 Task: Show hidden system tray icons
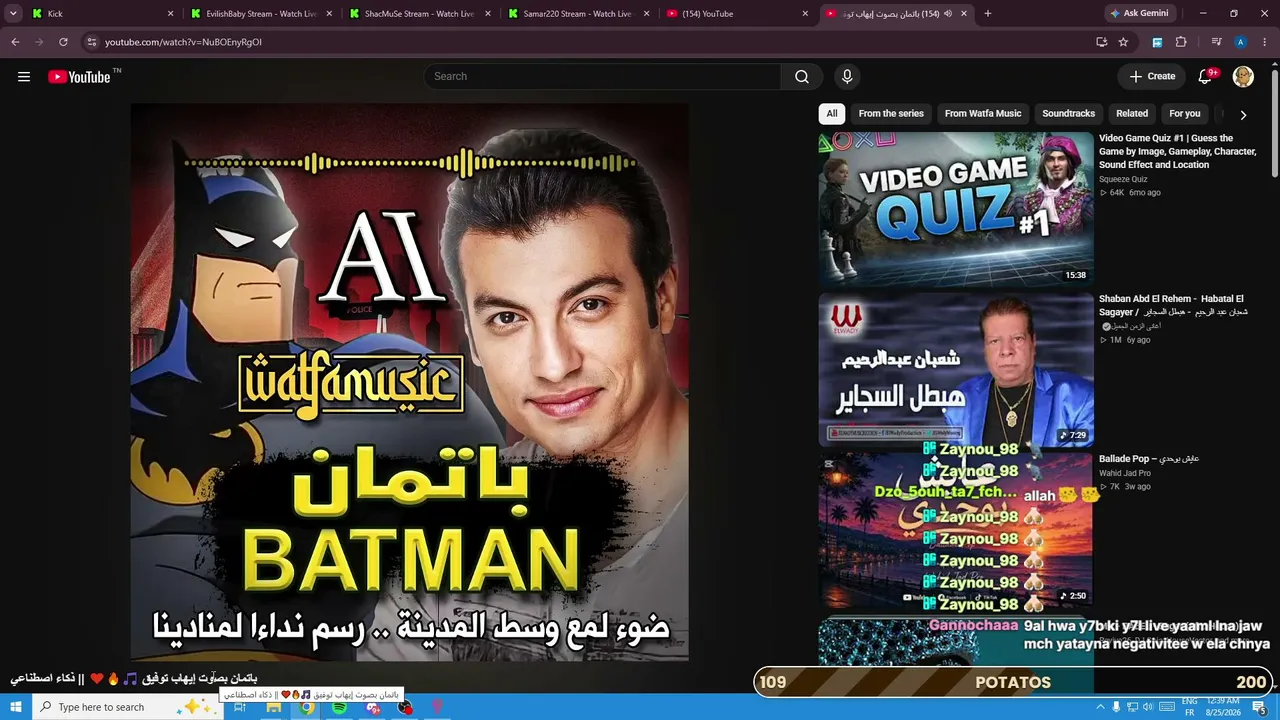1100,707
